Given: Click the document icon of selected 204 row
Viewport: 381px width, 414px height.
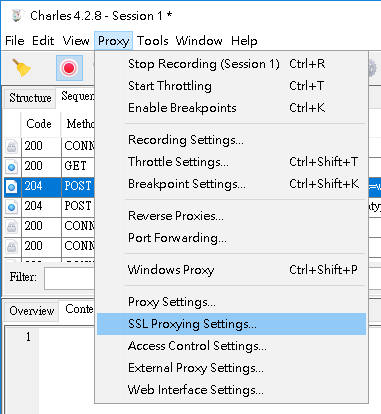Looking at the screenshot, I should point(12,187).
